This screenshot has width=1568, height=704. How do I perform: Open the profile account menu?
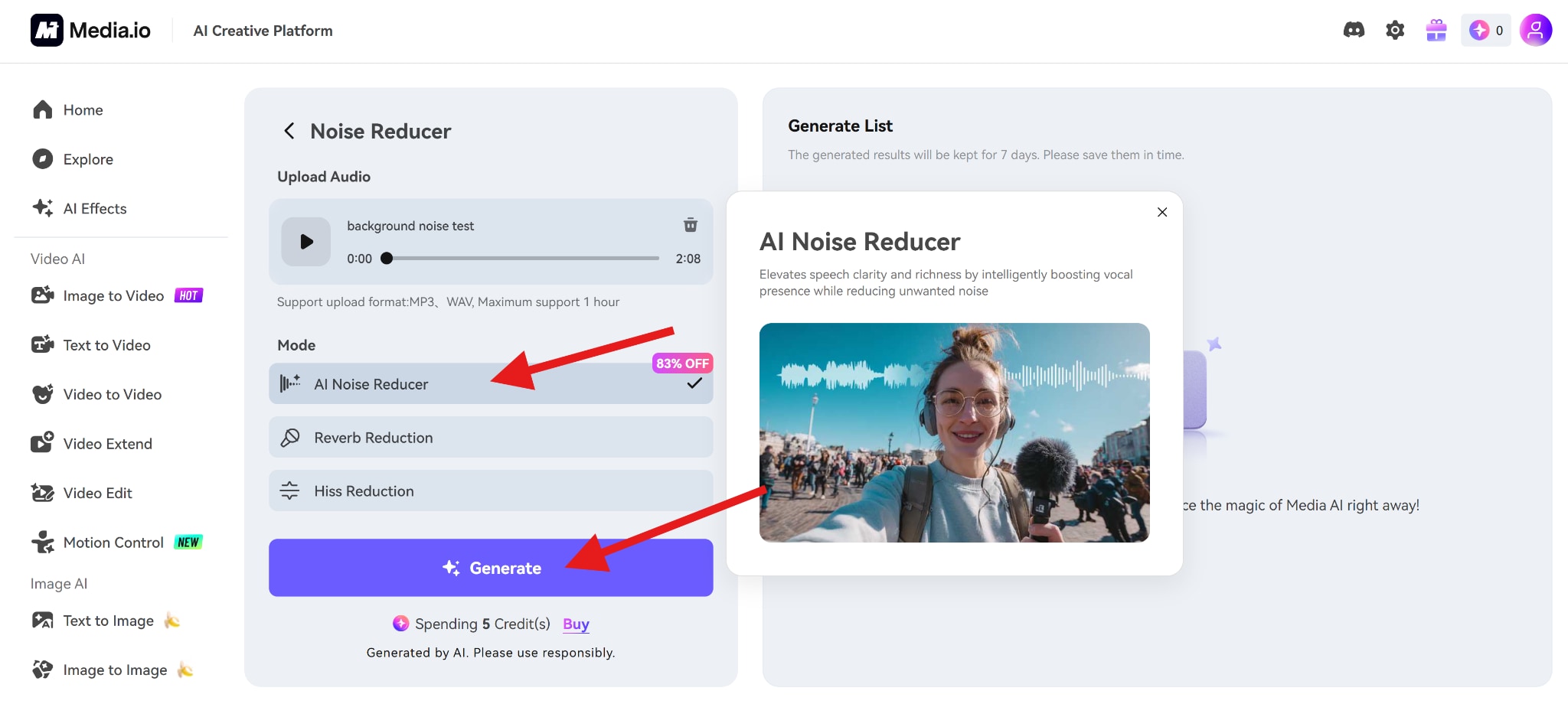(x=1536, y=30)
